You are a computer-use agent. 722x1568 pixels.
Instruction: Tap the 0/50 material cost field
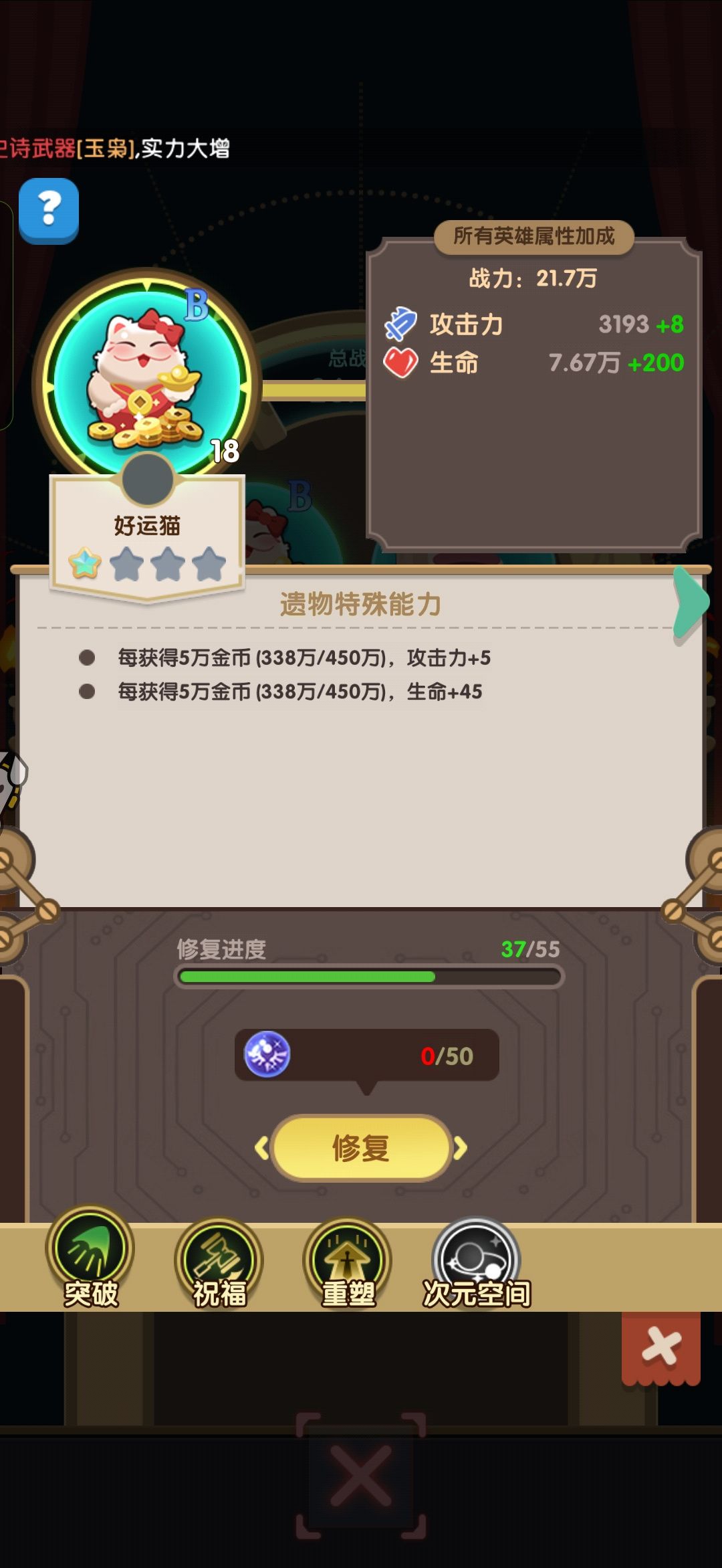(x=366, y=1055)
